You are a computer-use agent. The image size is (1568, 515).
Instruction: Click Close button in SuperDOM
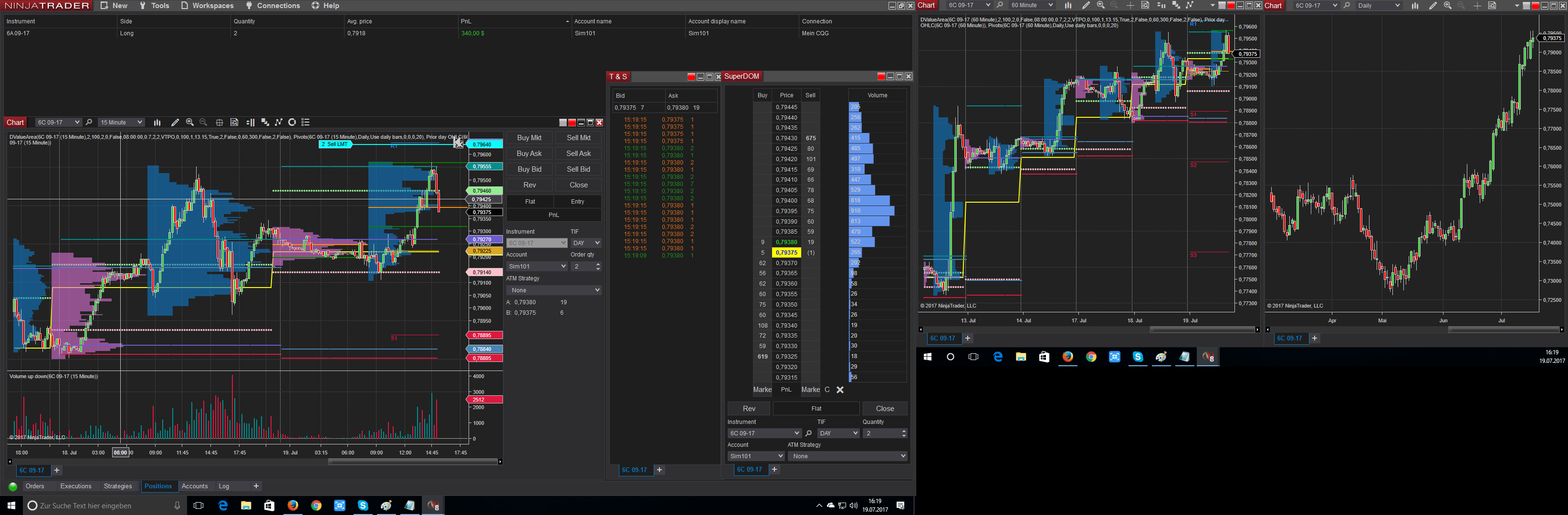pos(885,409)
